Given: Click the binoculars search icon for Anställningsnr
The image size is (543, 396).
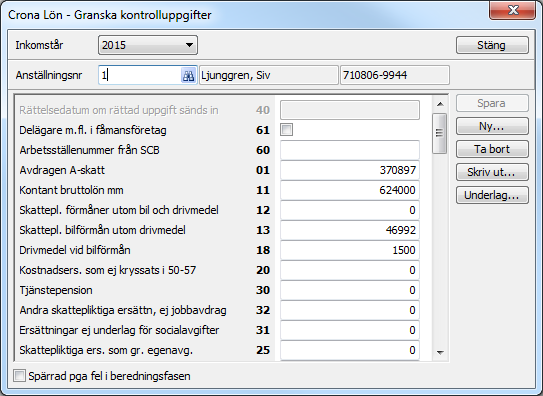Looking at the screenshot, I should pyautogui.click(x=188, y=75).
